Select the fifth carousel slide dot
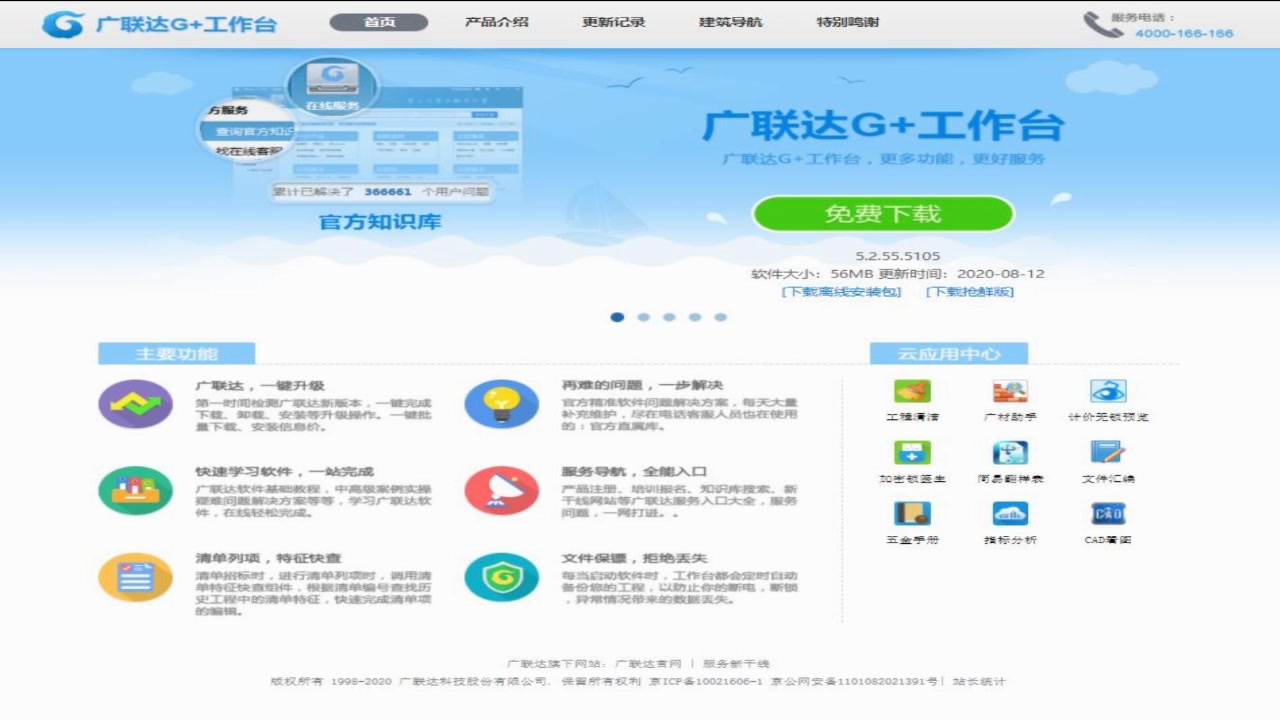1280x720 pixels. click(721, 317)
